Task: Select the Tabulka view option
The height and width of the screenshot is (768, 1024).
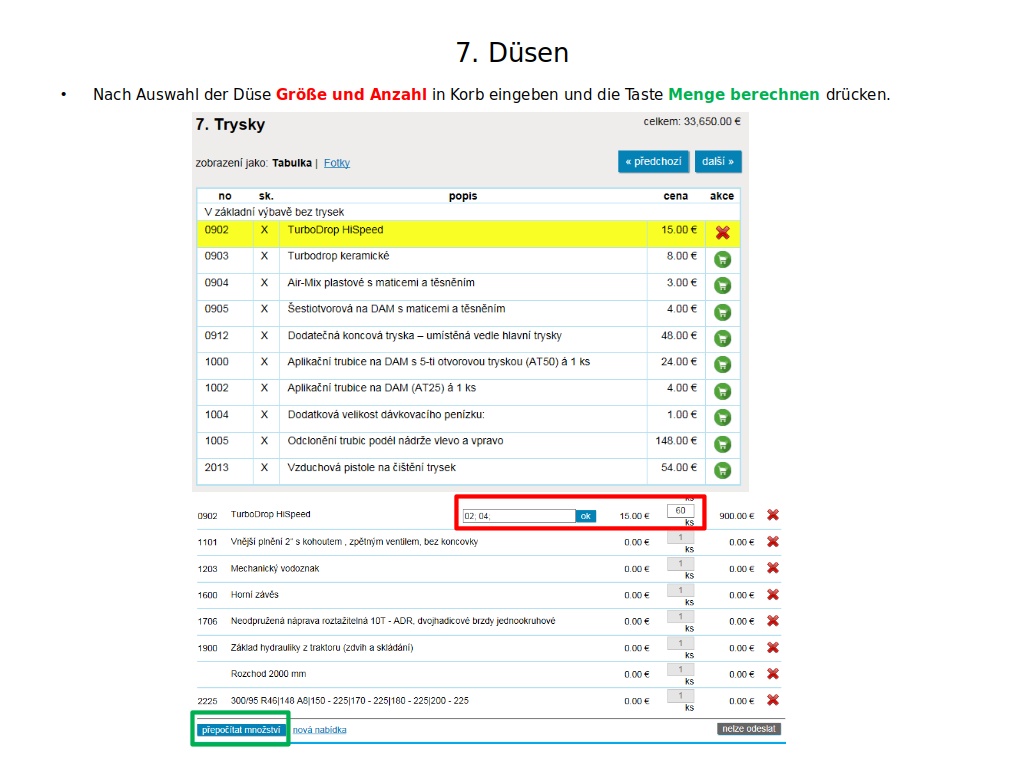Action: click(292, 163)
